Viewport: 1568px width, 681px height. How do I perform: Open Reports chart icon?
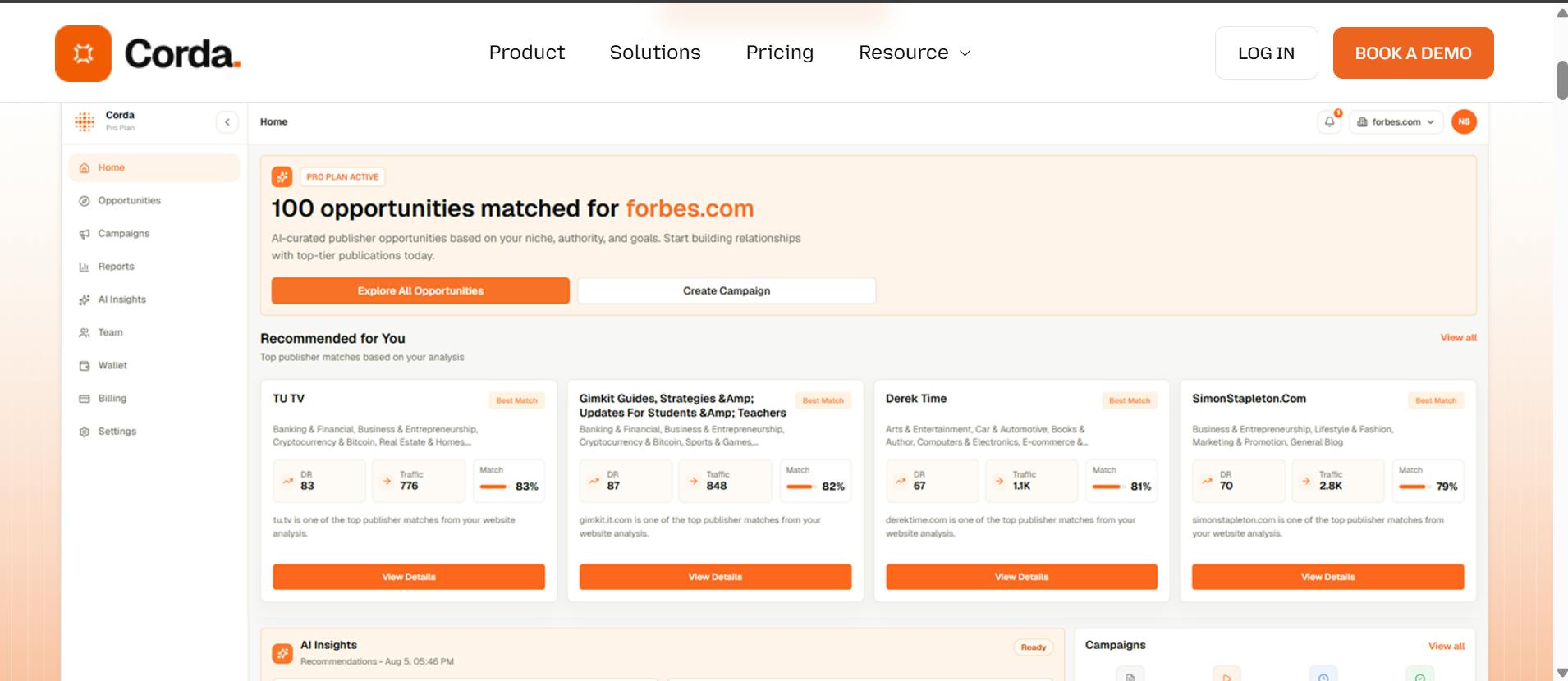click(x=84, y=267)
